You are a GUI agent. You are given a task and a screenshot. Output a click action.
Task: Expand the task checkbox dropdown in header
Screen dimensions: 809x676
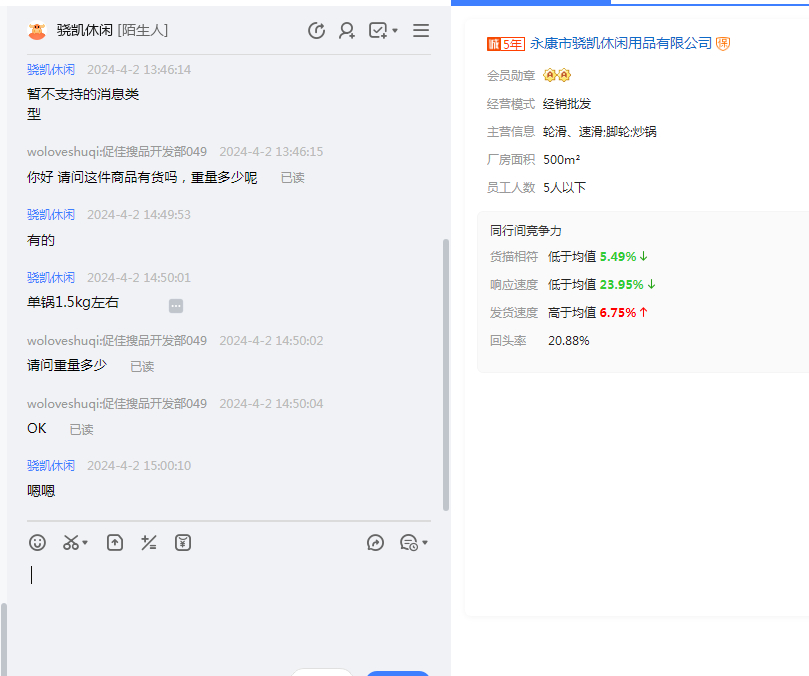click(x=395, y=31)
